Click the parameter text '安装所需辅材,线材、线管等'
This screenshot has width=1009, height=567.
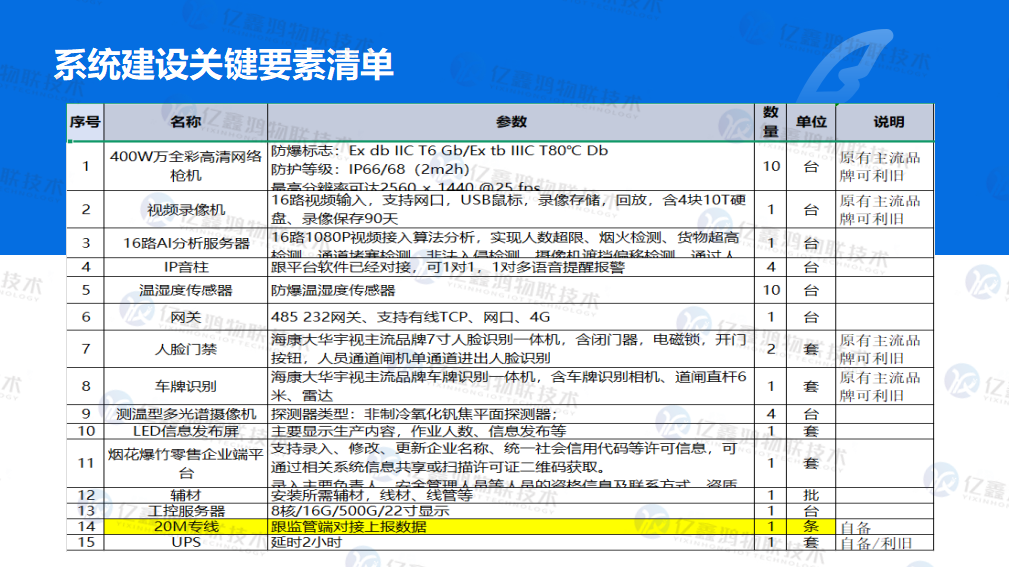coord(371,495)
